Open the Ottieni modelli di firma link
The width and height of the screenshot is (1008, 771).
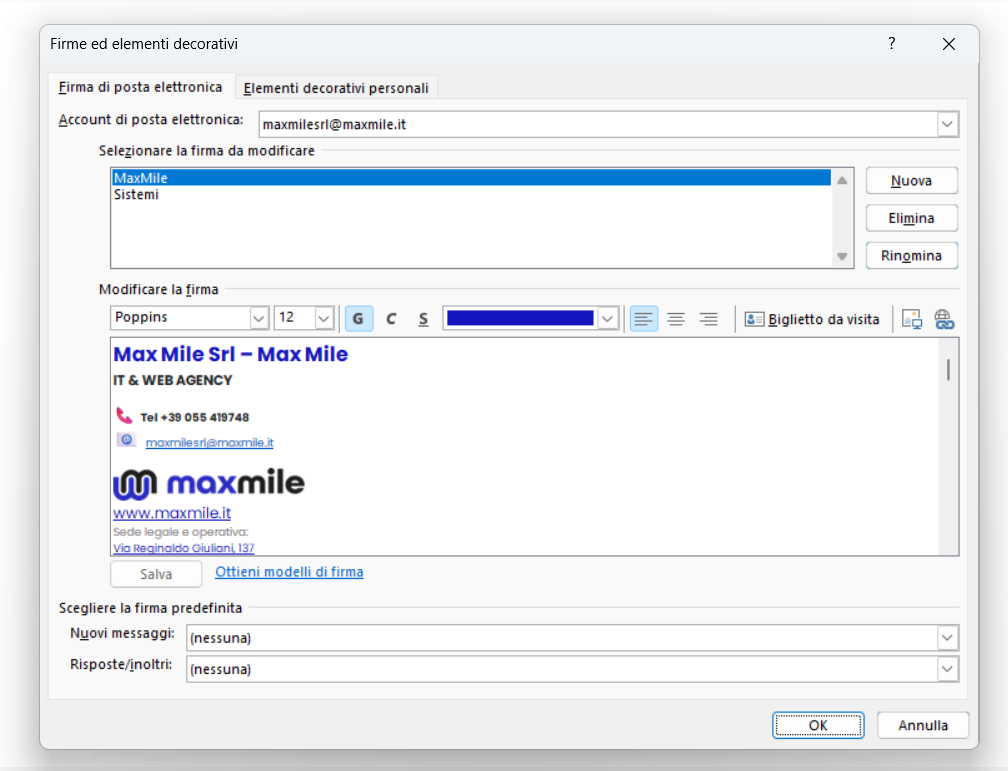point(289,572)
